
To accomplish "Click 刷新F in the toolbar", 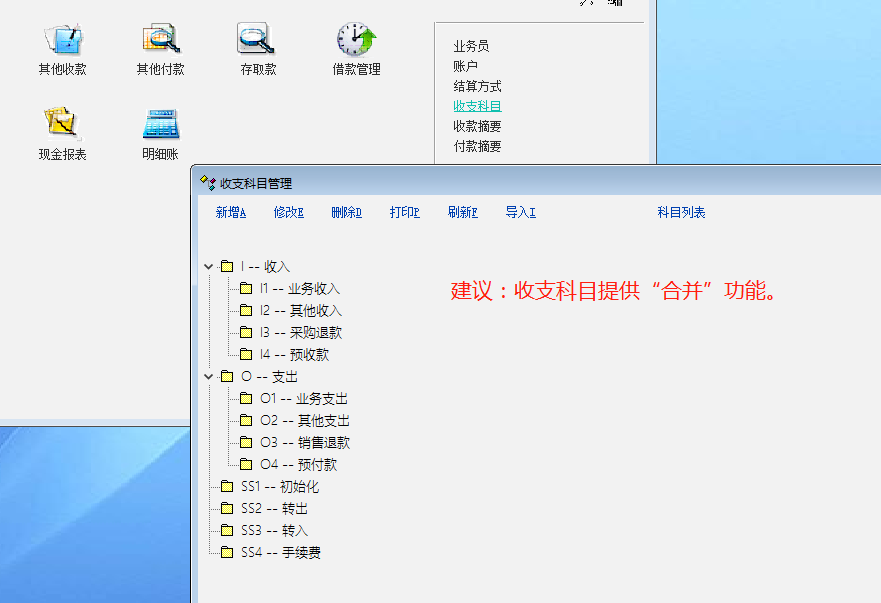I will point(462,213).
